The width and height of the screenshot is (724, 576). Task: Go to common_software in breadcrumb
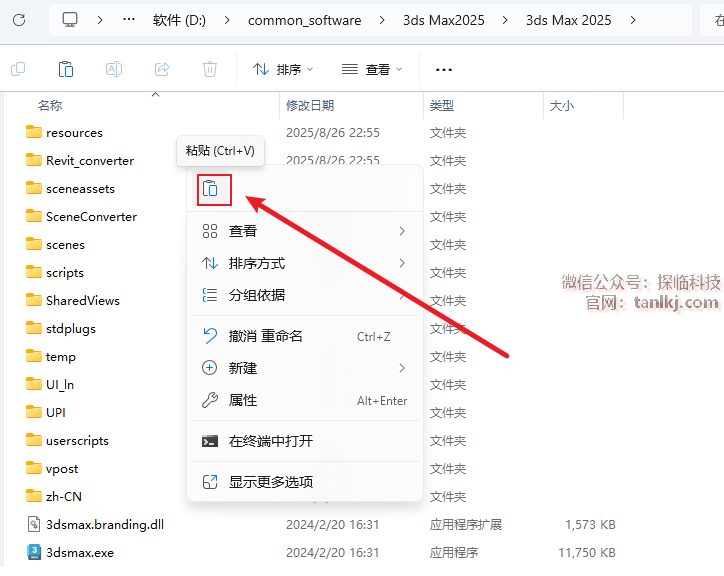click(x=304, y=20)
